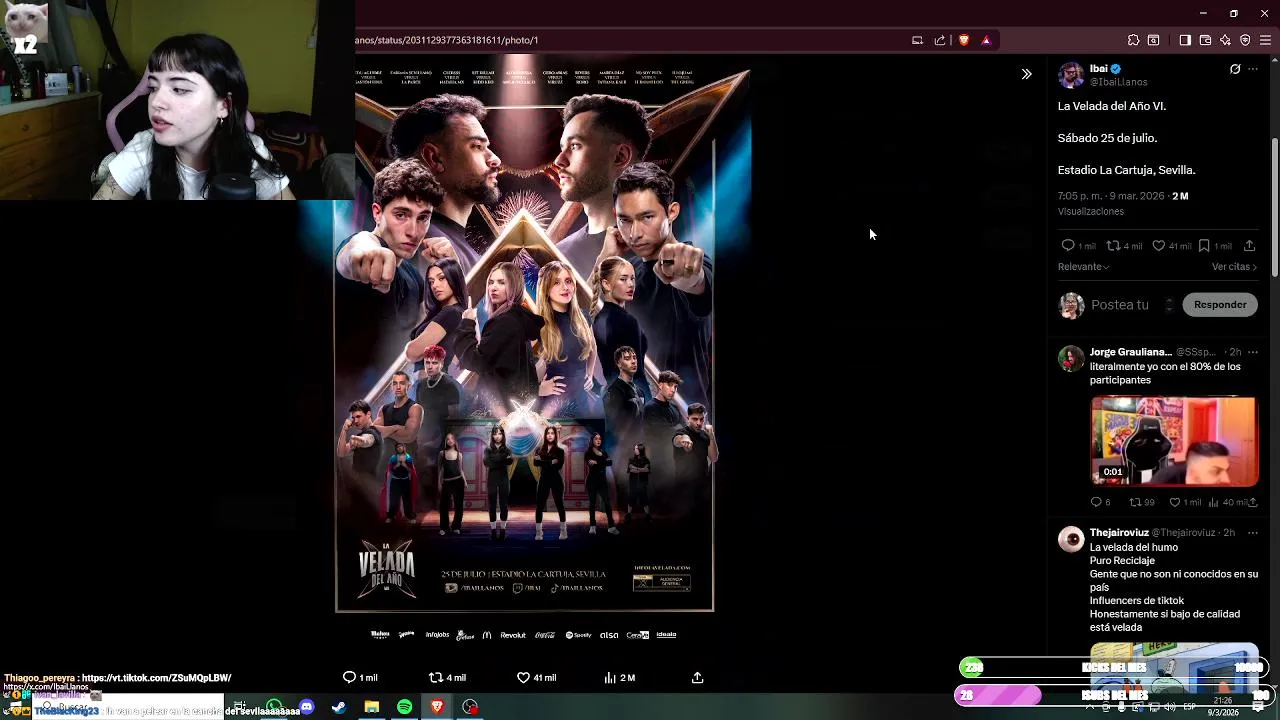Toggle the browser sidebar panel icon
This screenshot has height=720, width=1280.
1185,40
